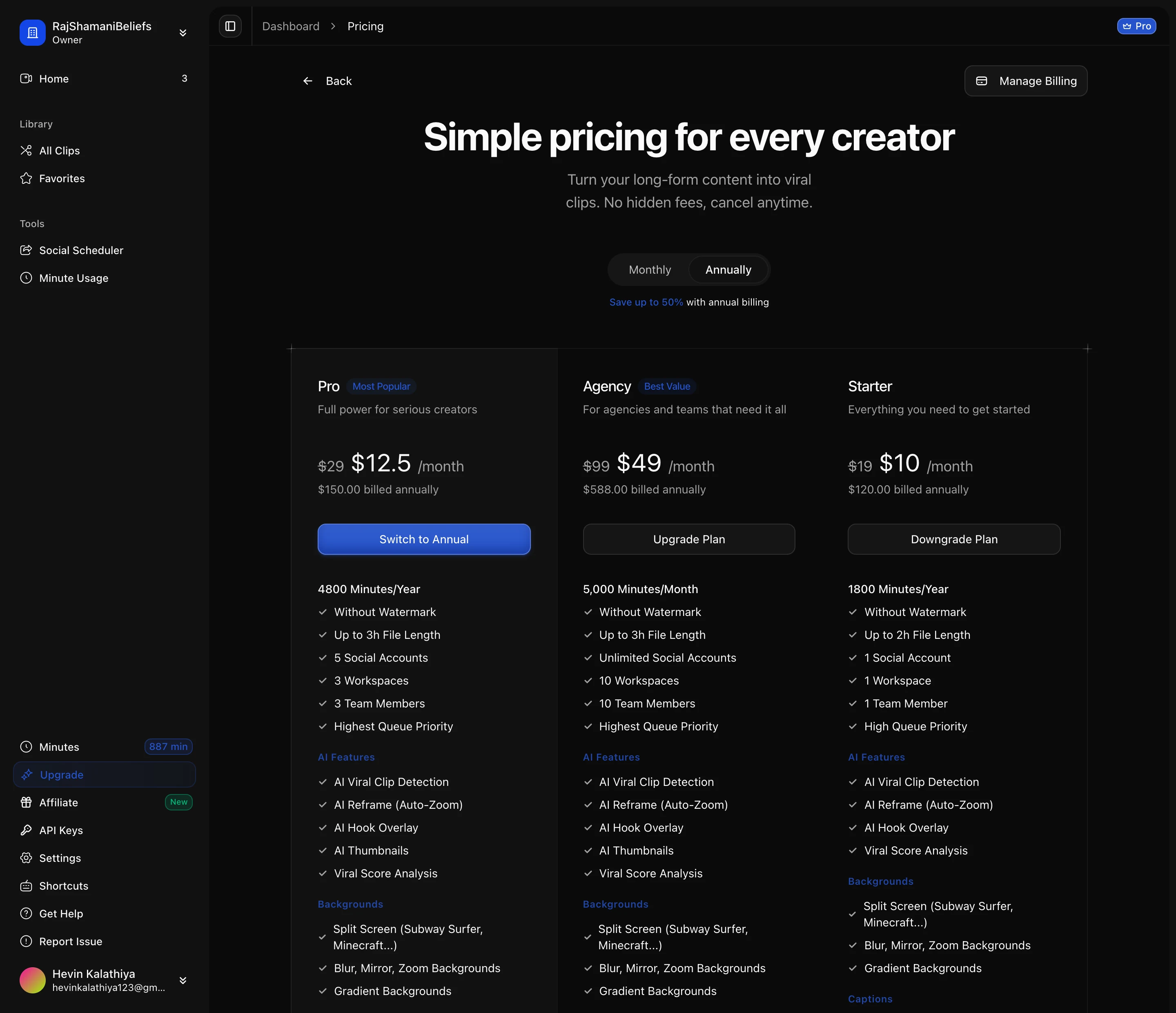This screenshot has height=1013, width=1176.
Task: Click the Shortcuts keyboard icon
Action: (26, 886)
